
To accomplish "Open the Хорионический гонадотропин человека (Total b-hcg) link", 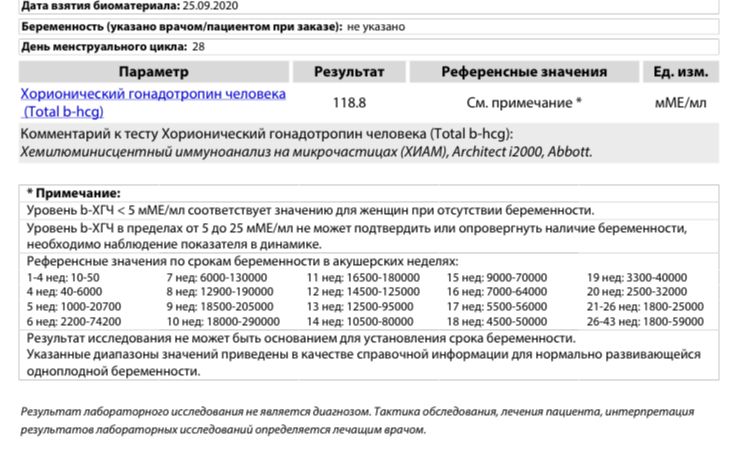I will pyautogui.click(x=152, y=94).
